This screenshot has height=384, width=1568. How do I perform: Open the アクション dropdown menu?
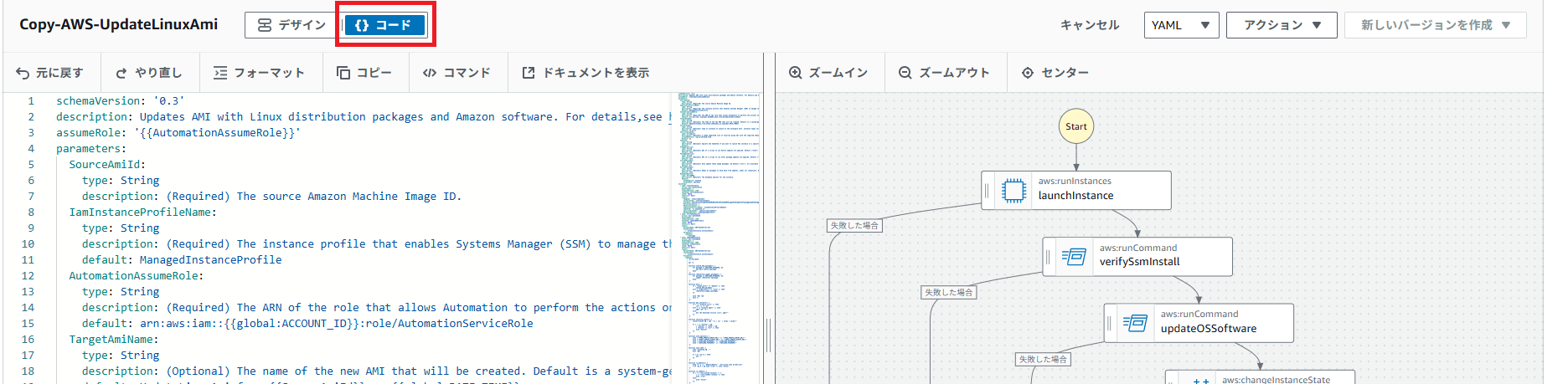(x=1282, y=25)
